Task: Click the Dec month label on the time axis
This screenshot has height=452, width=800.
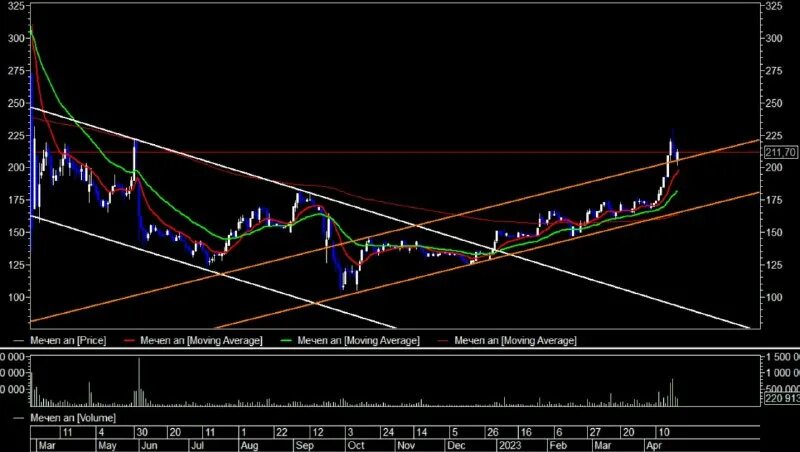Action: tap(457, 445)
